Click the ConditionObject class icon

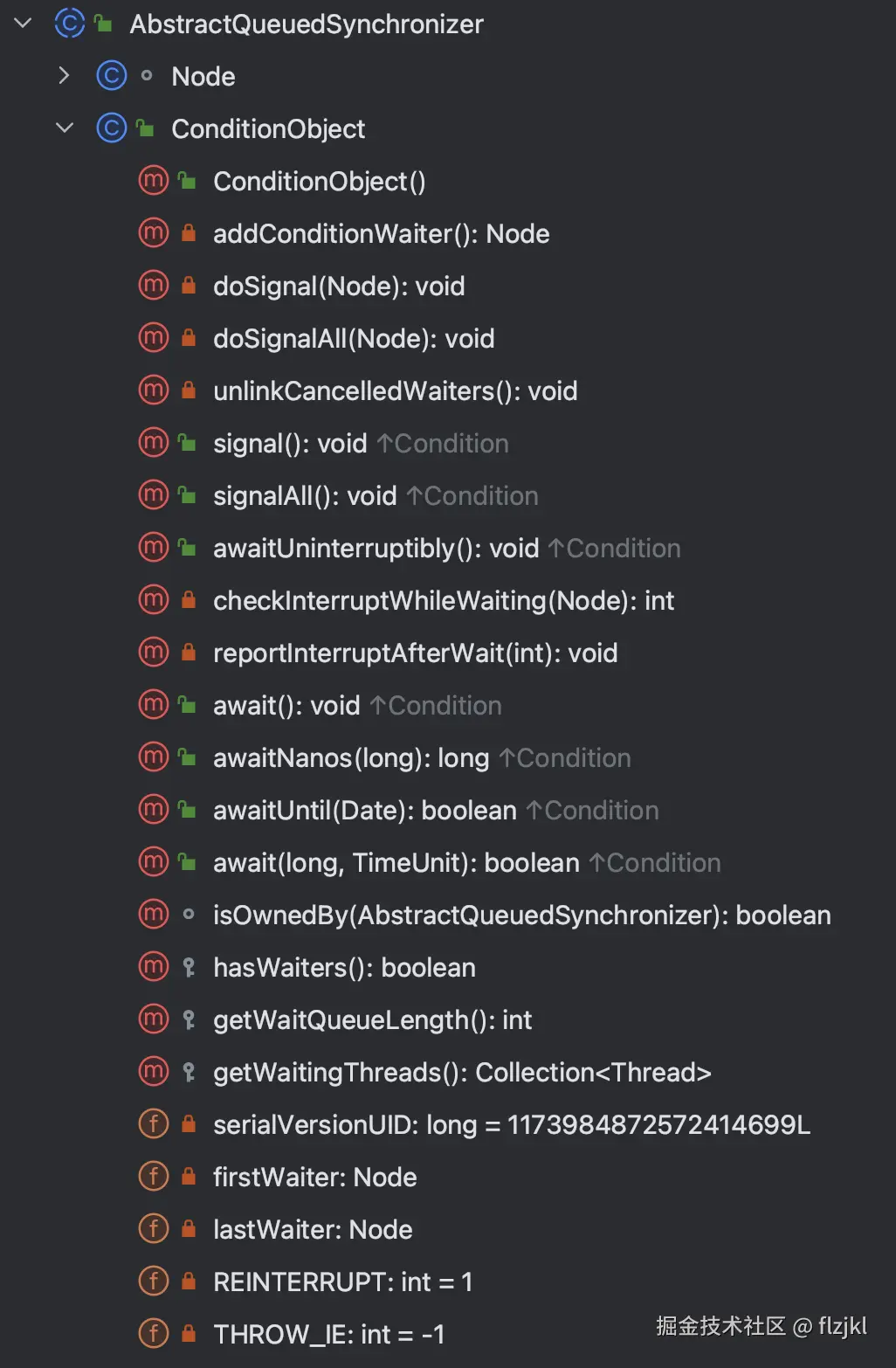[x=111, y=128]
